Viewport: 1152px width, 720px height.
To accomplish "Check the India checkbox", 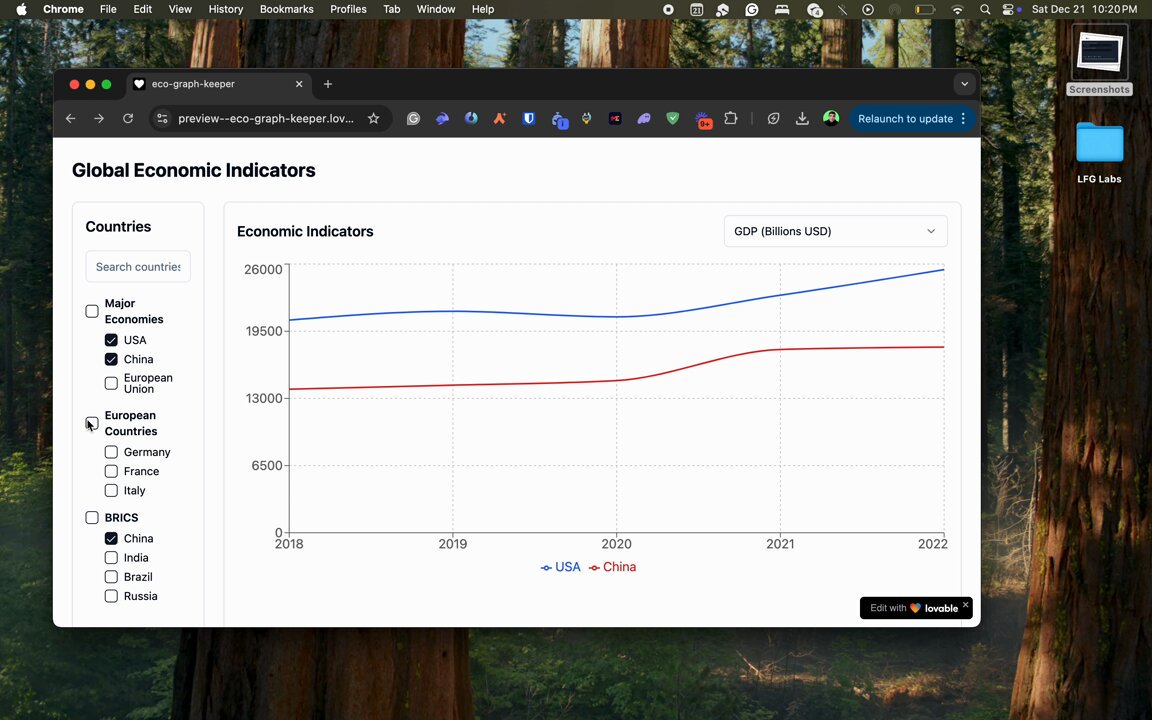I will 111,558.
